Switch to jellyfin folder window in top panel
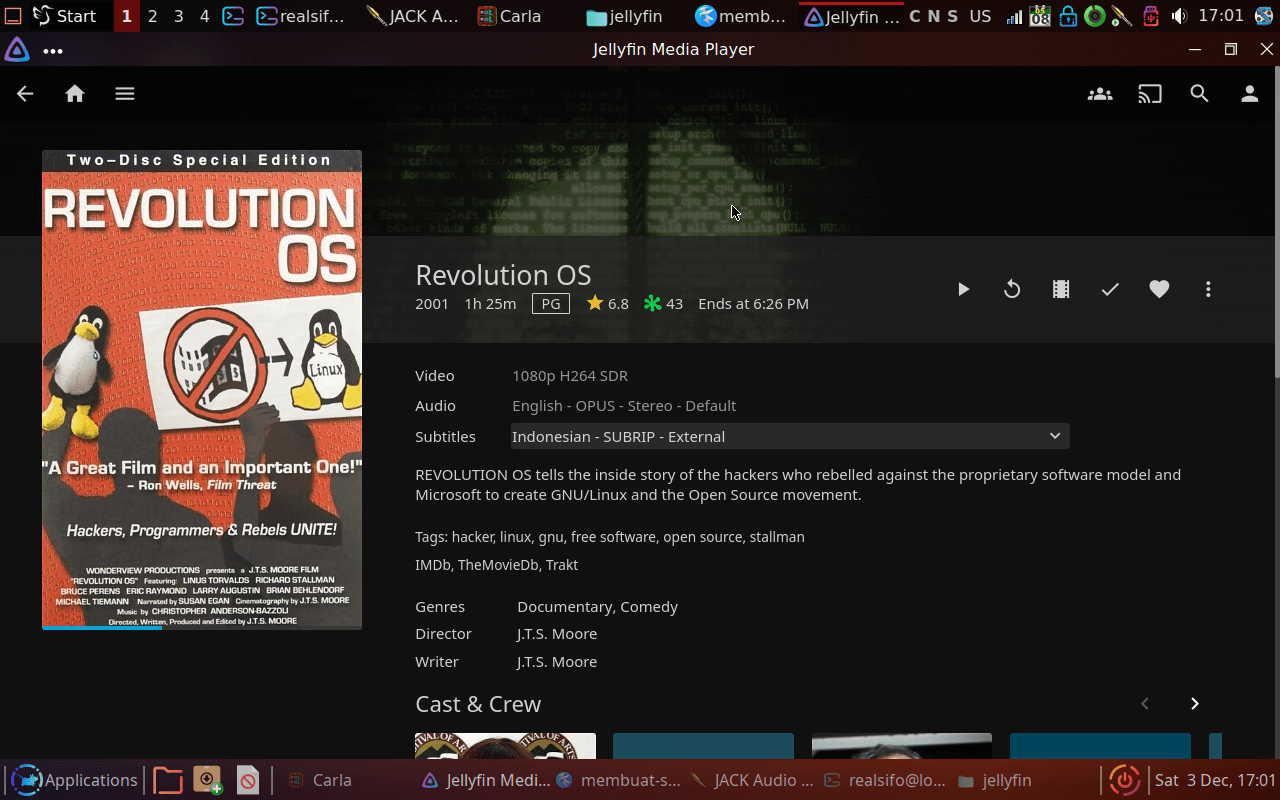 pyautogui.click(x=623, y=16)
